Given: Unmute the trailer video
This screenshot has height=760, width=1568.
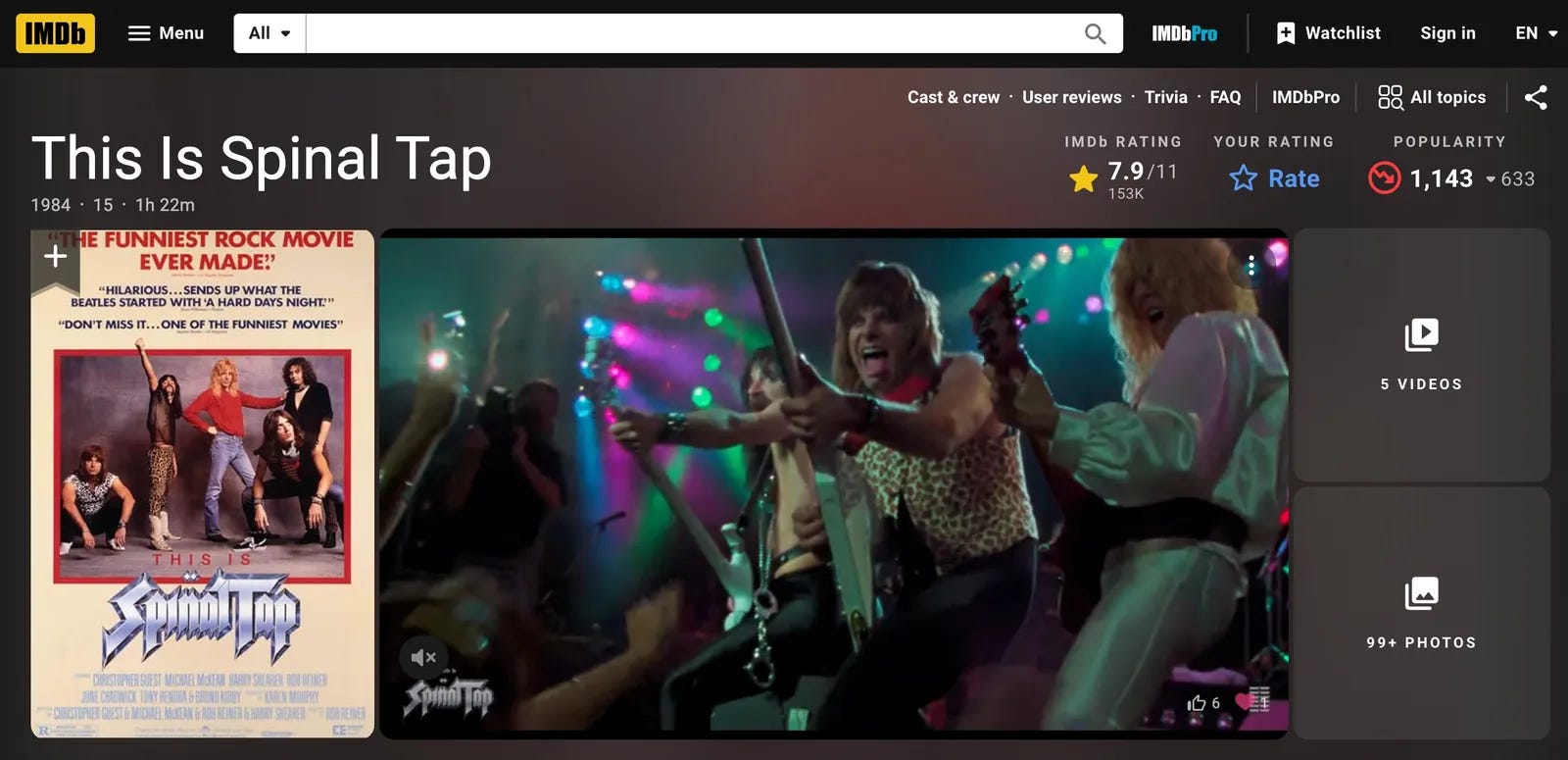Looking at the screenshot, I should 423,657.
